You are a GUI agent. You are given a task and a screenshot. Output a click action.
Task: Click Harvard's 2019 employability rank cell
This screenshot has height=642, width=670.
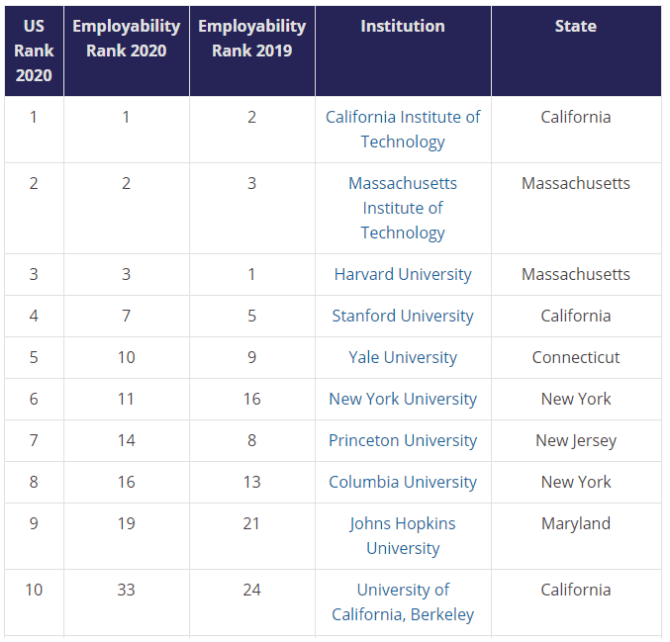coord(252,274)
